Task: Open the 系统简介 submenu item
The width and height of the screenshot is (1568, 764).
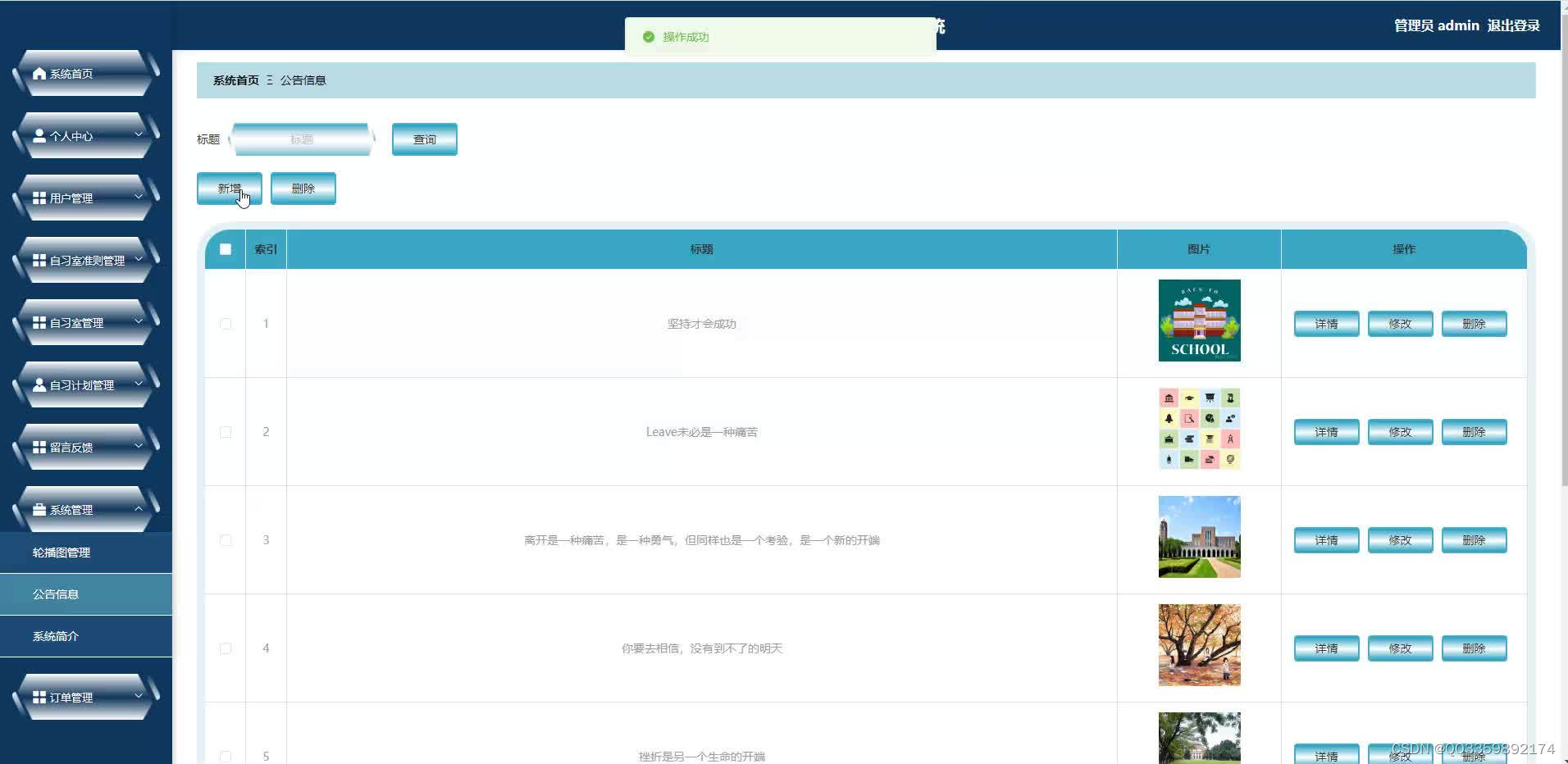Action: pos(86,636)
